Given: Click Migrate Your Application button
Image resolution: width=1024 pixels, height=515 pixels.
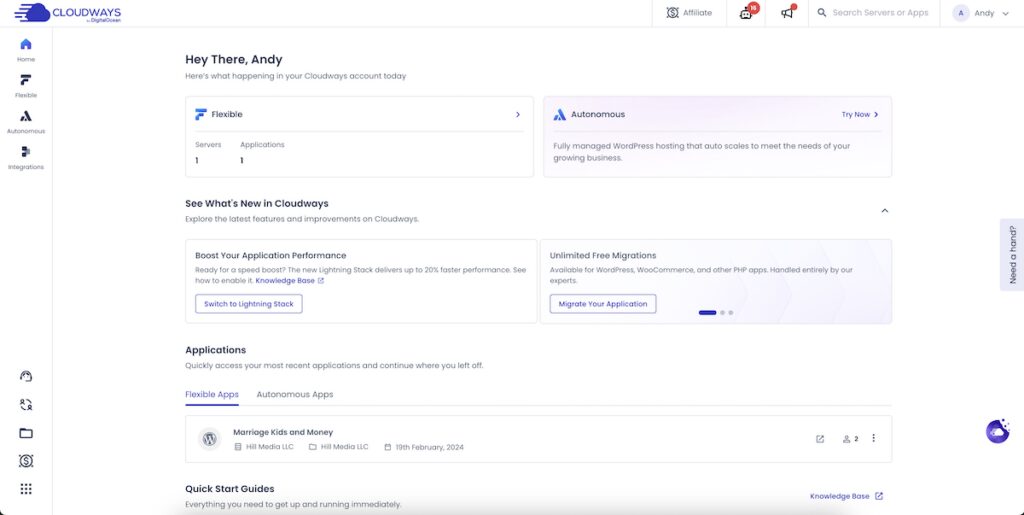Looking at the screenshot, I should pyautogui.click(x=603, y=304).
